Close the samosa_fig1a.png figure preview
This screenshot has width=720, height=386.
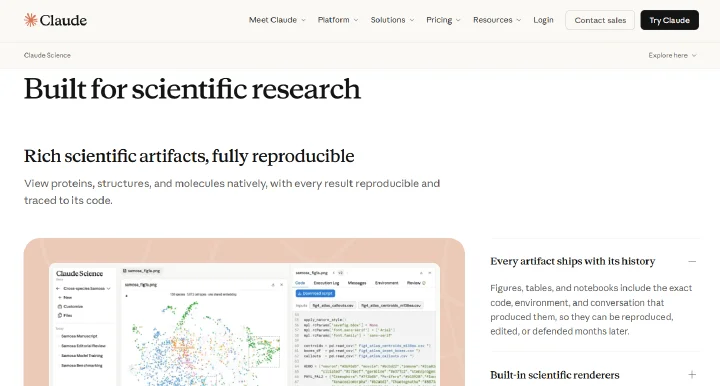281,285
